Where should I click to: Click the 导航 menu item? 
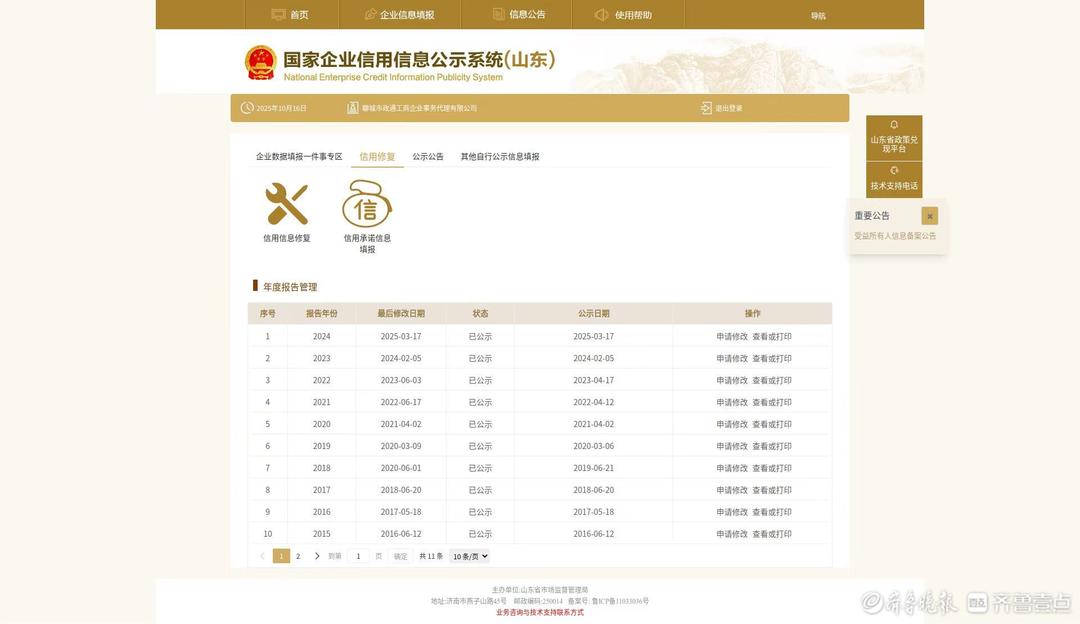(x=818, y=16)
